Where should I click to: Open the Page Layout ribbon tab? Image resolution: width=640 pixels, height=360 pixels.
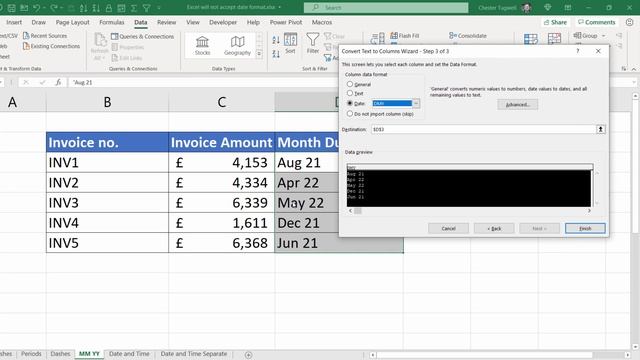[73, 22]
